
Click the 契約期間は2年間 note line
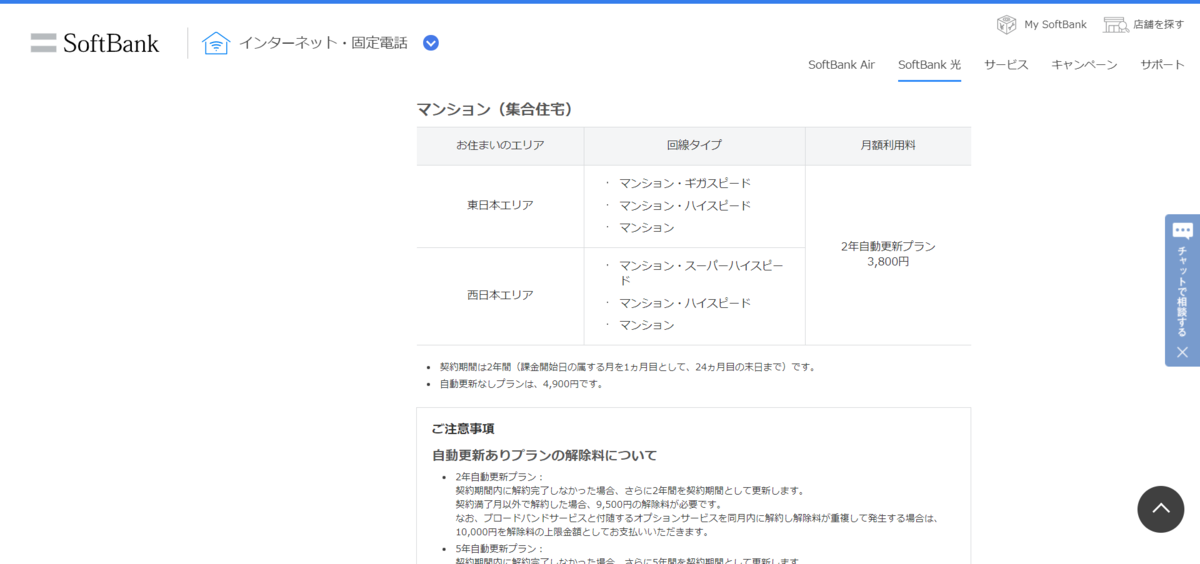pos(628,367)
